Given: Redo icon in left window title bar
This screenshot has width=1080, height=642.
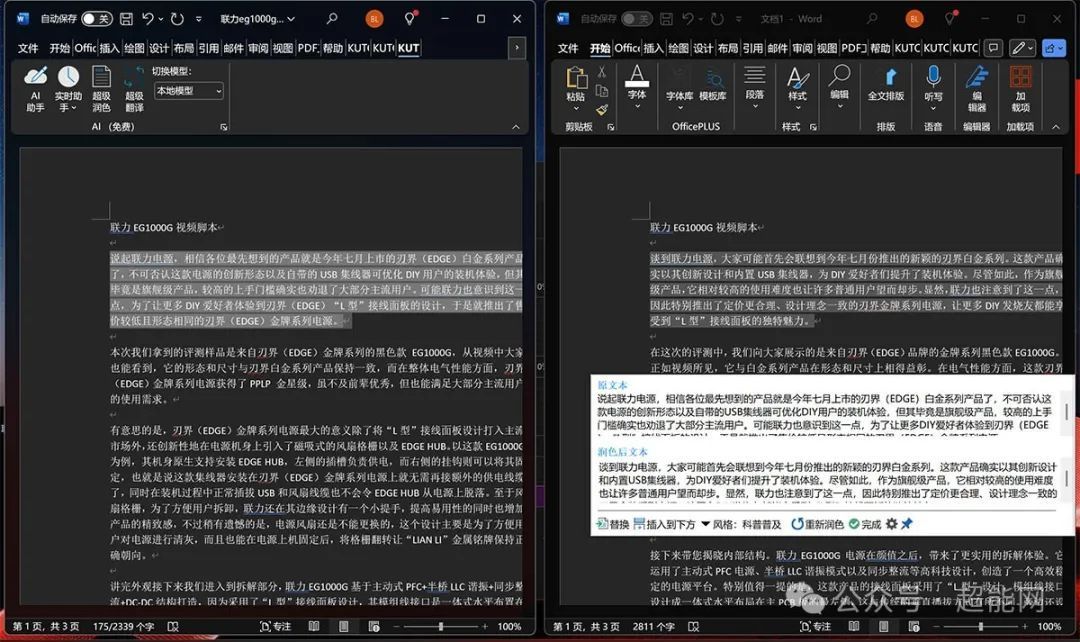Looking at the screenshot, I should [x=178, y=19].
